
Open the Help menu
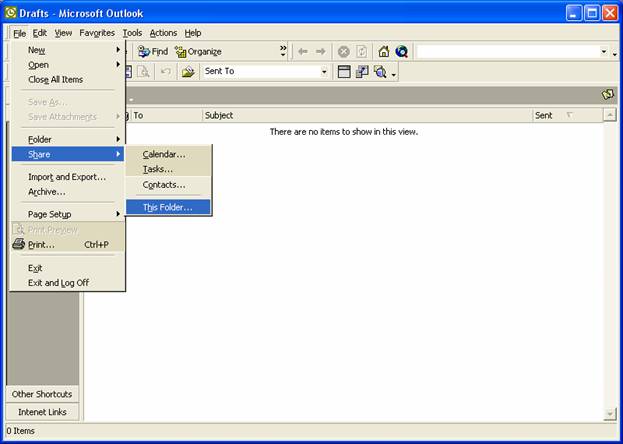click(x=193, y=33)
